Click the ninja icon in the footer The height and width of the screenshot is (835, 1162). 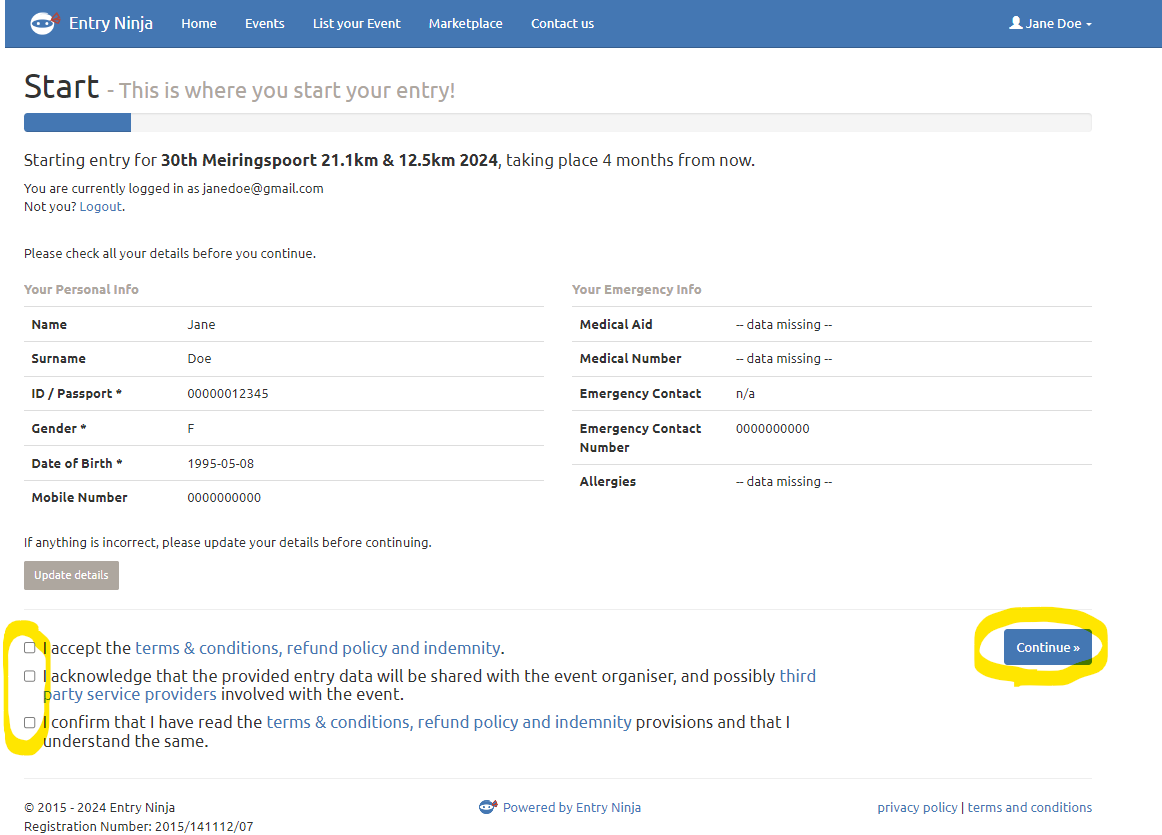tap(488, 807)
